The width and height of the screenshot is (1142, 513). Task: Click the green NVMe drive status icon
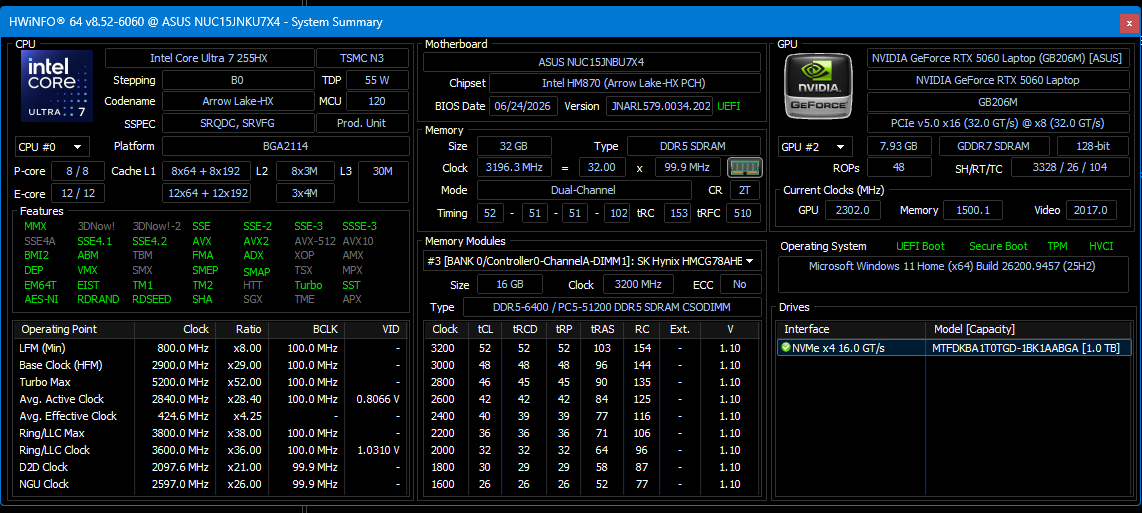(x=786, y=348)
